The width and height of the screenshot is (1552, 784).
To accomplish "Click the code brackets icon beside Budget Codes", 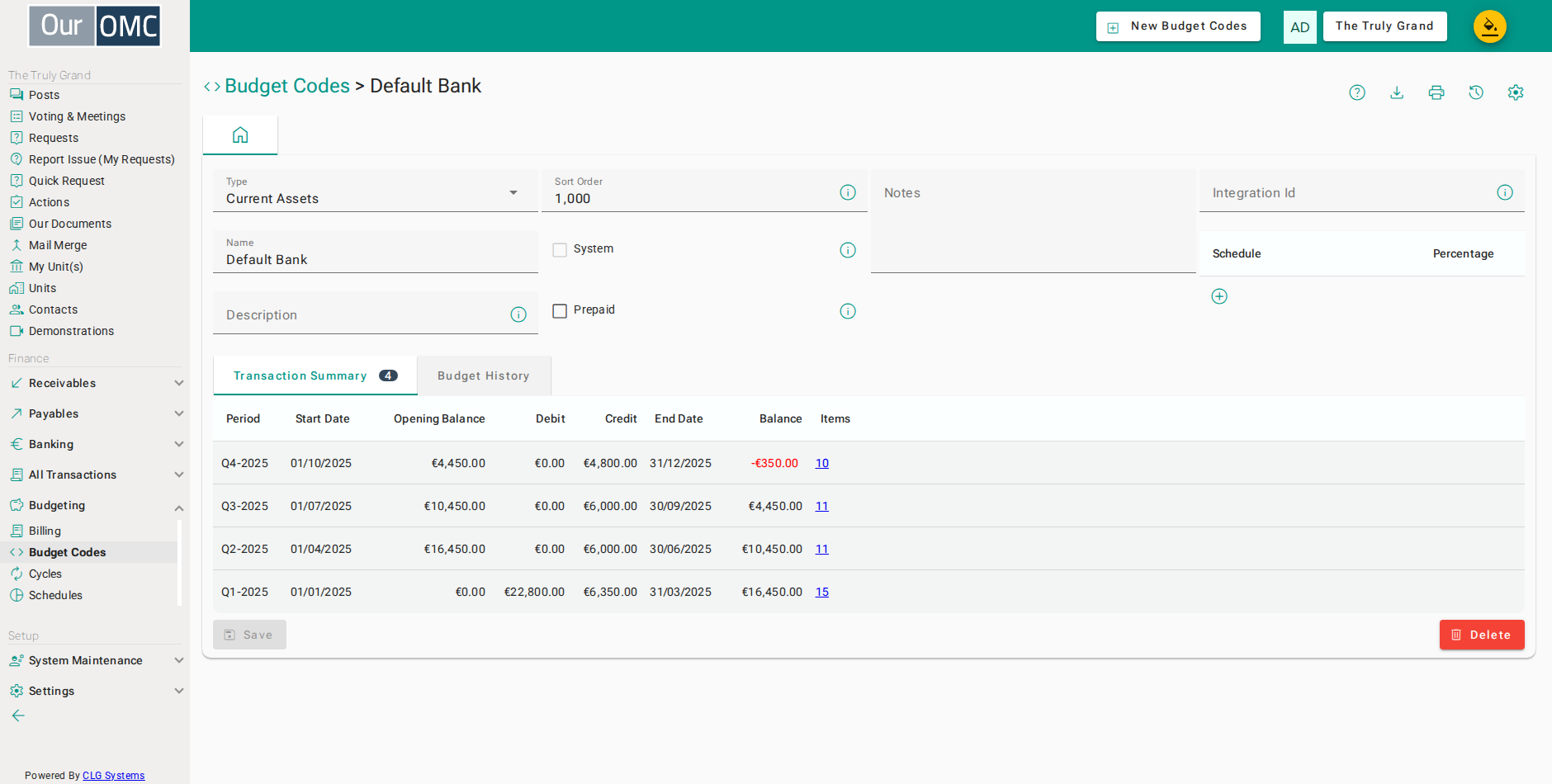I will [212, 87].
